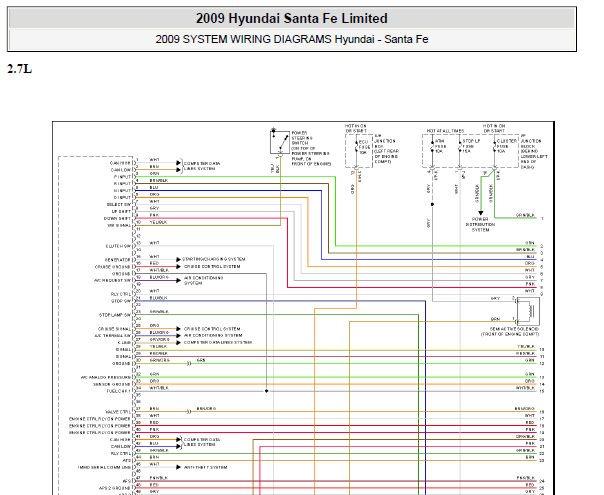Image resolution: width=604 pixels, height=495 pixels.
Task: Click the arrowhead pointing to Anti-Theft System
Action: (178, 467)
